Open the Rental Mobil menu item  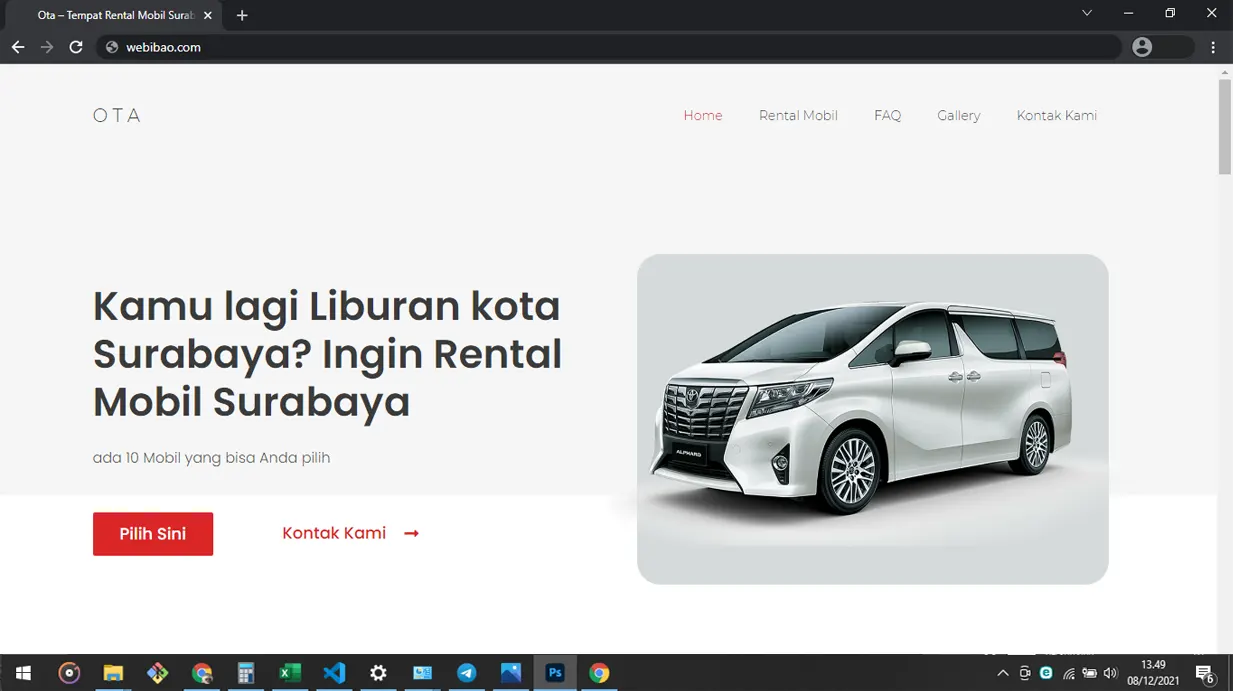798,116
